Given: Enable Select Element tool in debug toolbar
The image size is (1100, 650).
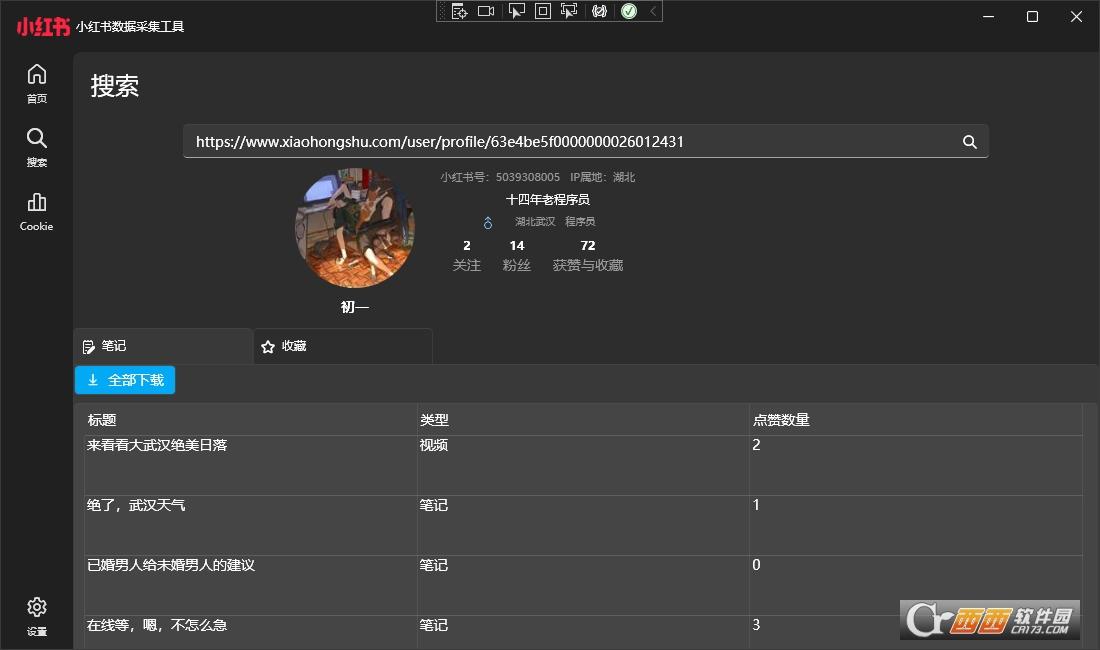Looking at the screenshot, I should coord(517,11).
